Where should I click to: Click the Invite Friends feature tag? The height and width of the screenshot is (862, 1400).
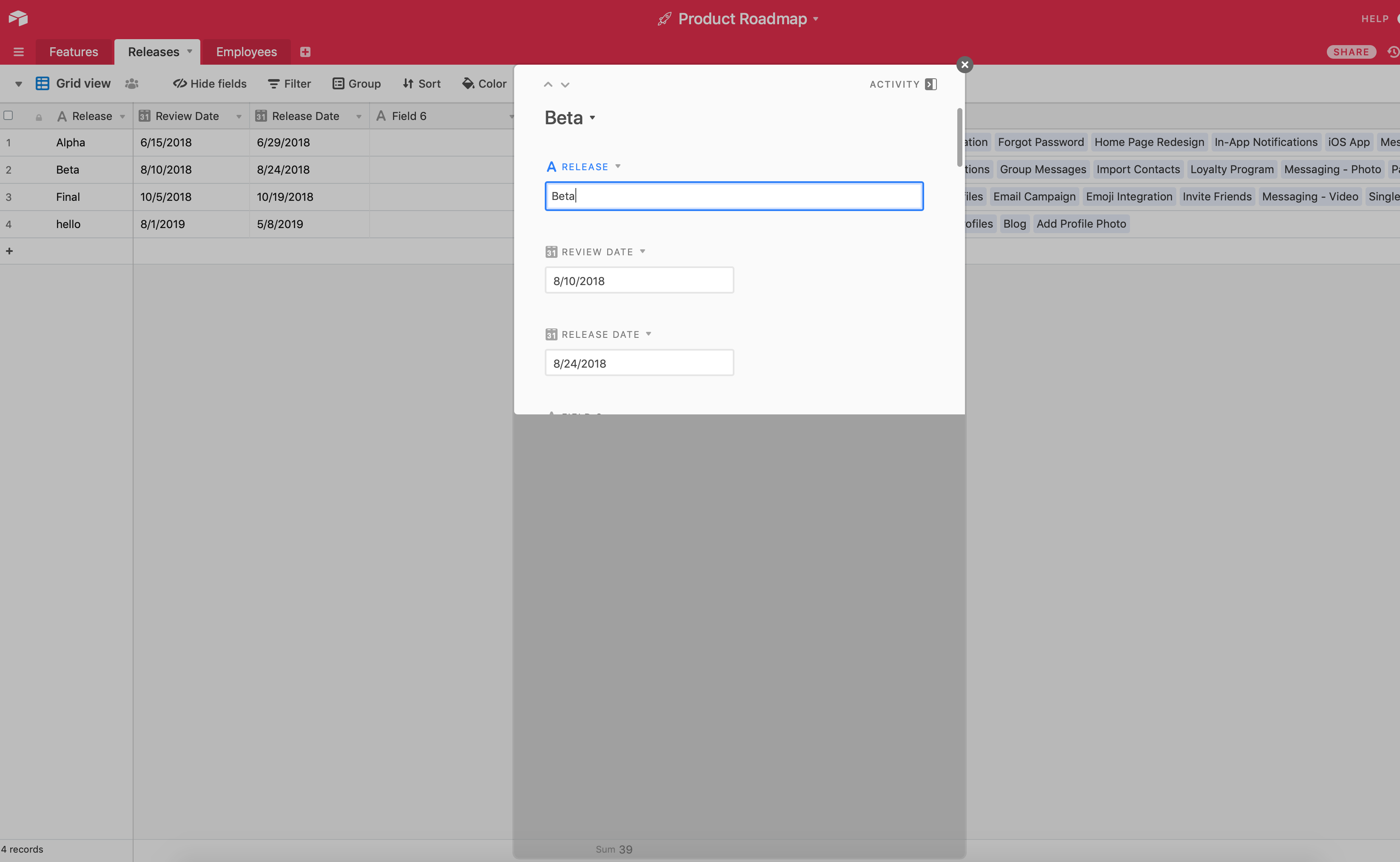(1217, 197)
